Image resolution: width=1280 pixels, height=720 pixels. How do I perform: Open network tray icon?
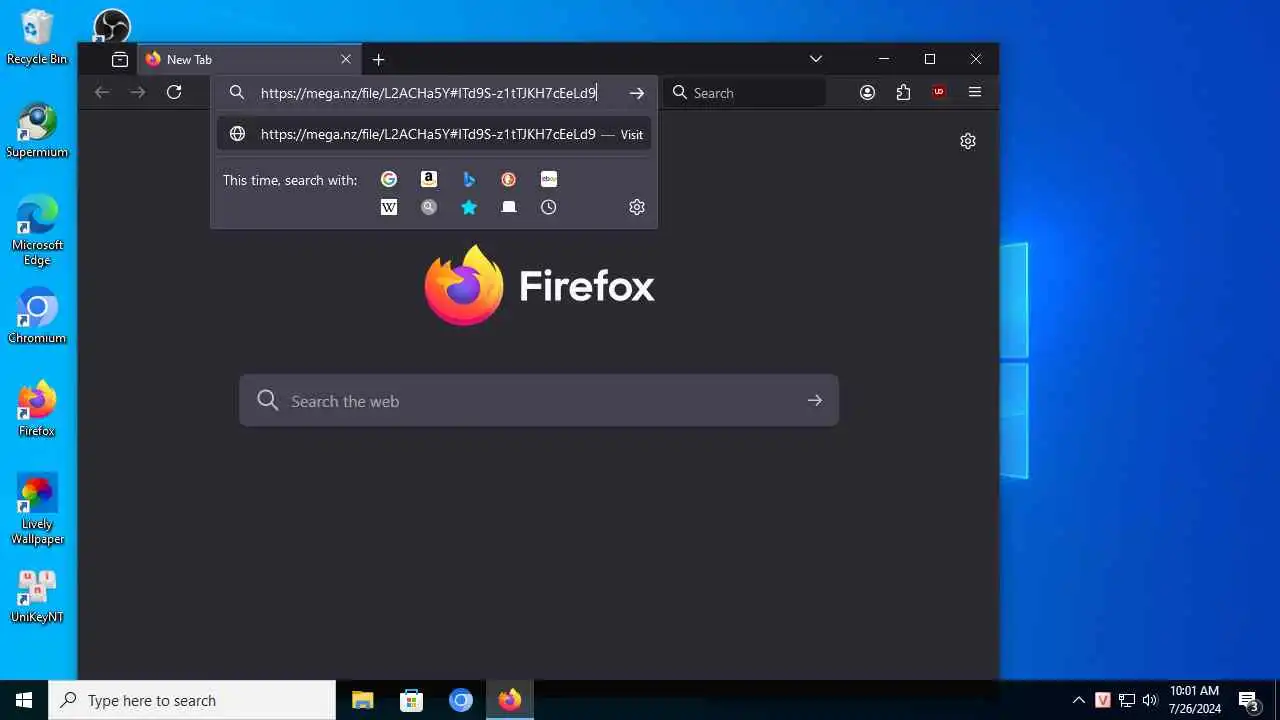click(1127, 700)
